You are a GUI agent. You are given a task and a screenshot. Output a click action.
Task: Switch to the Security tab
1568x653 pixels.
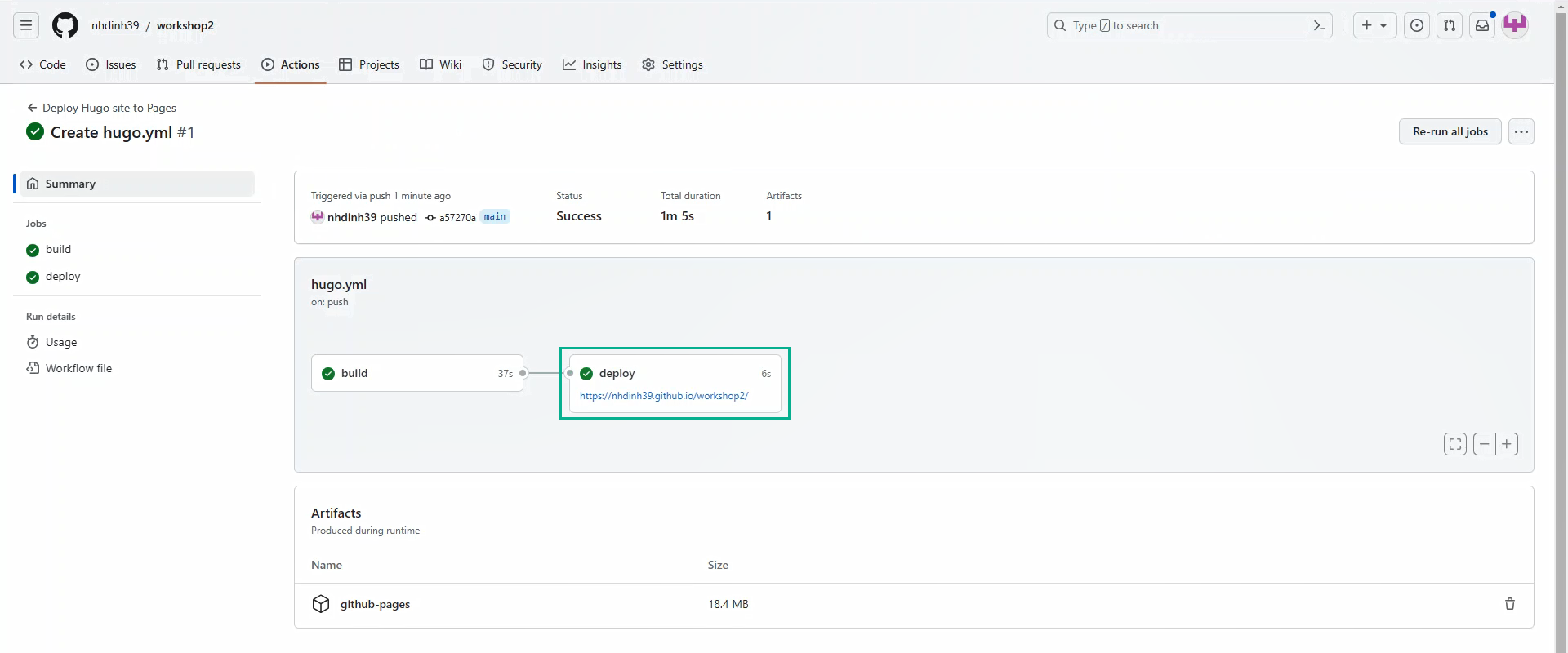pyautogui.click(x=512, y=64)
